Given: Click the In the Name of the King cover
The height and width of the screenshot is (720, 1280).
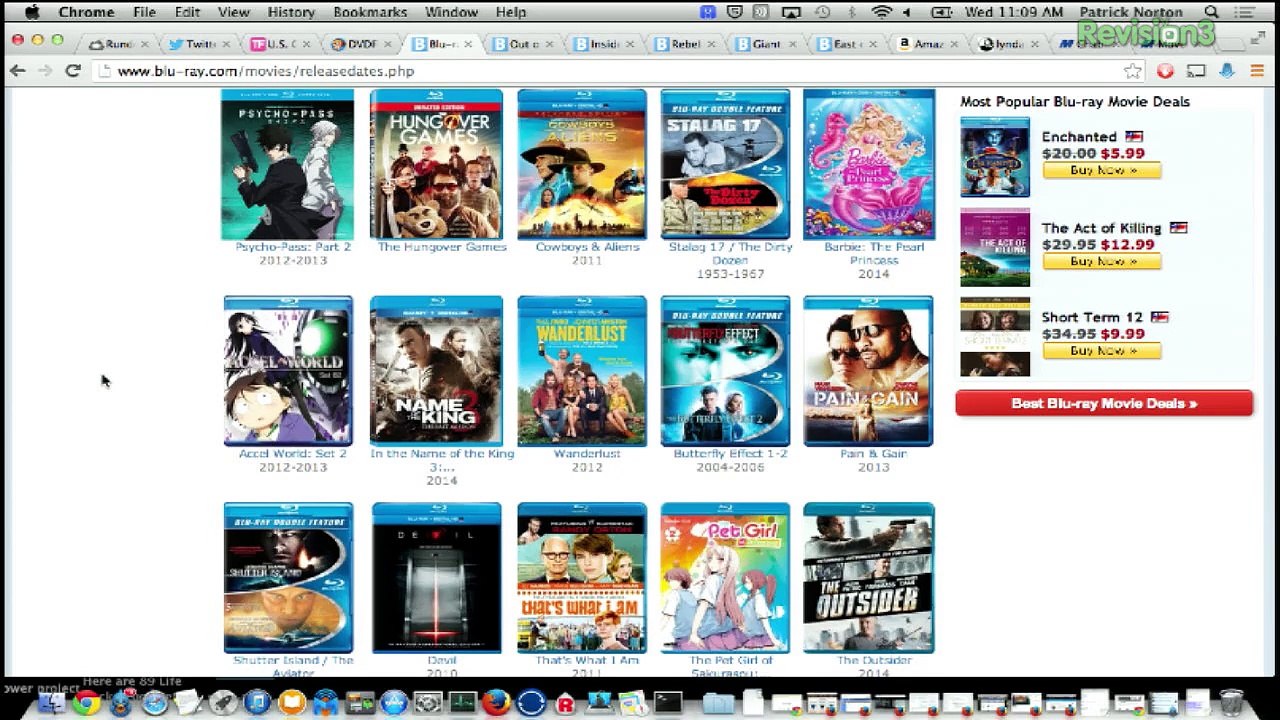Looking at the screenshot, I should point(436,371).
